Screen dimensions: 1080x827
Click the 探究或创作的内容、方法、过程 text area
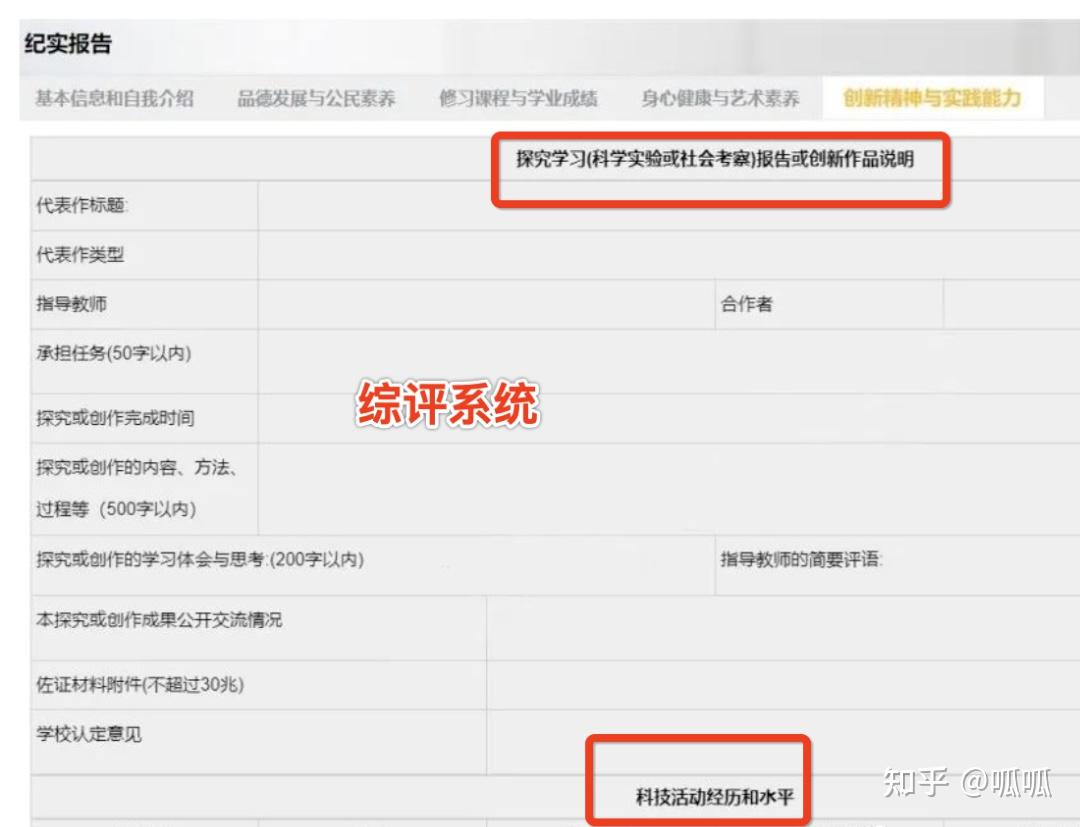(x=660, y=483)
